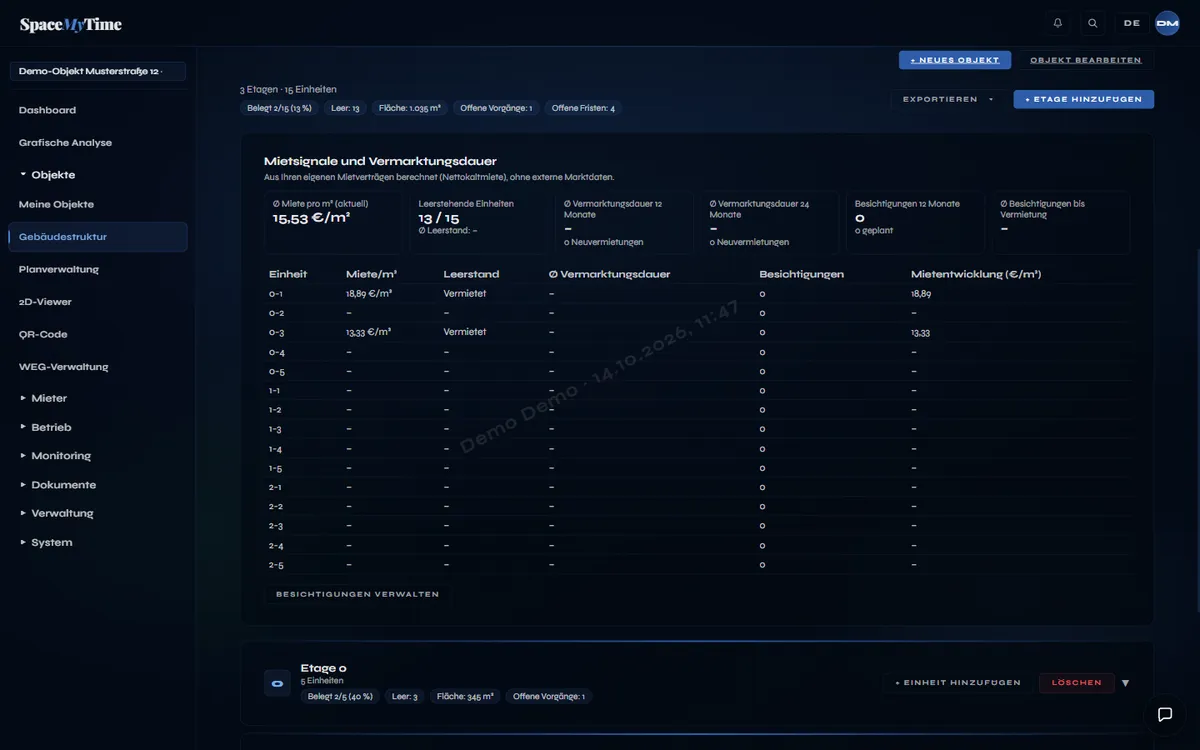1200x750 pixels.
Task: Click the Leerstand column header
Action: point(471,274)
